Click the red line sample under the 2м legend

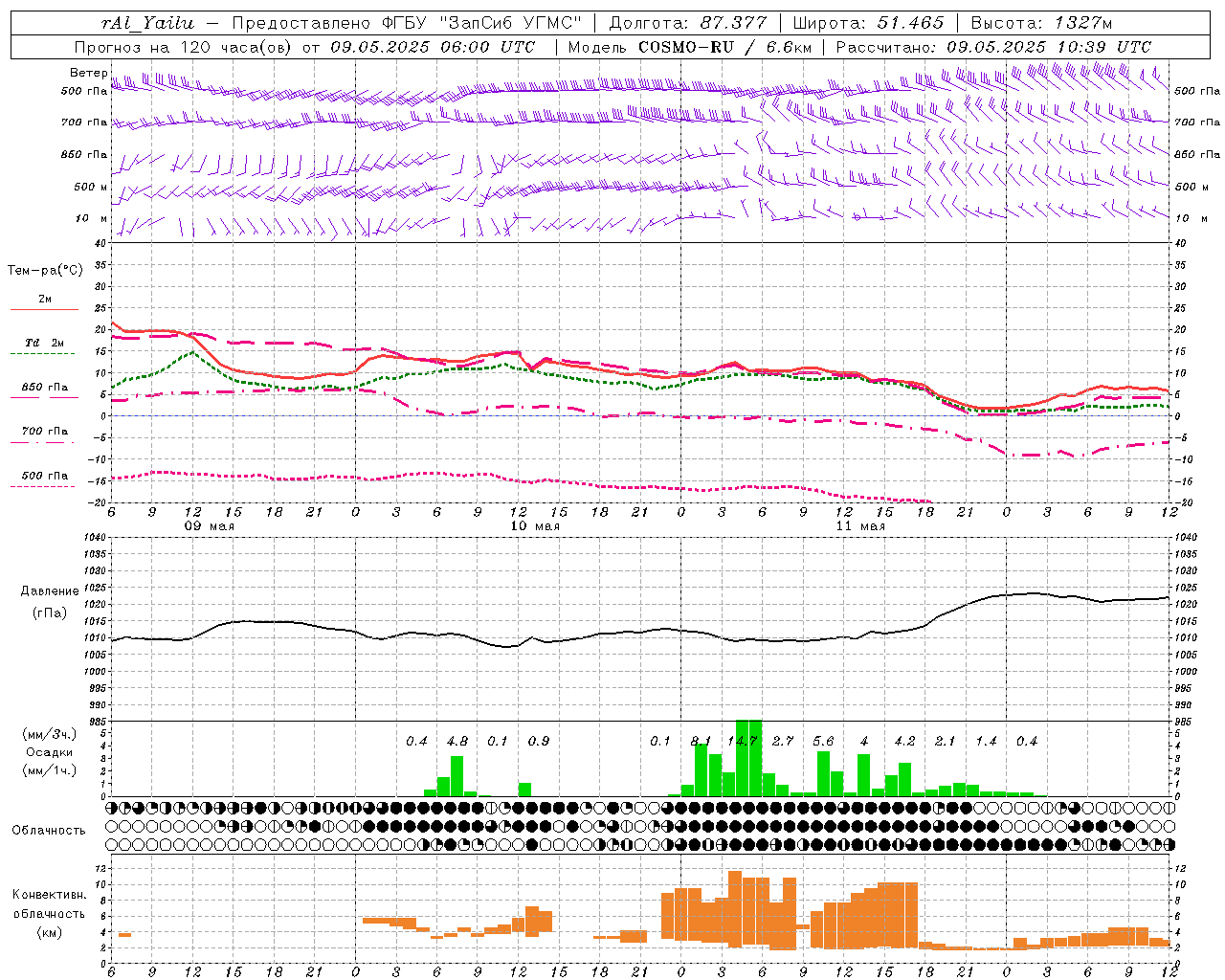[x=44, y=310]
